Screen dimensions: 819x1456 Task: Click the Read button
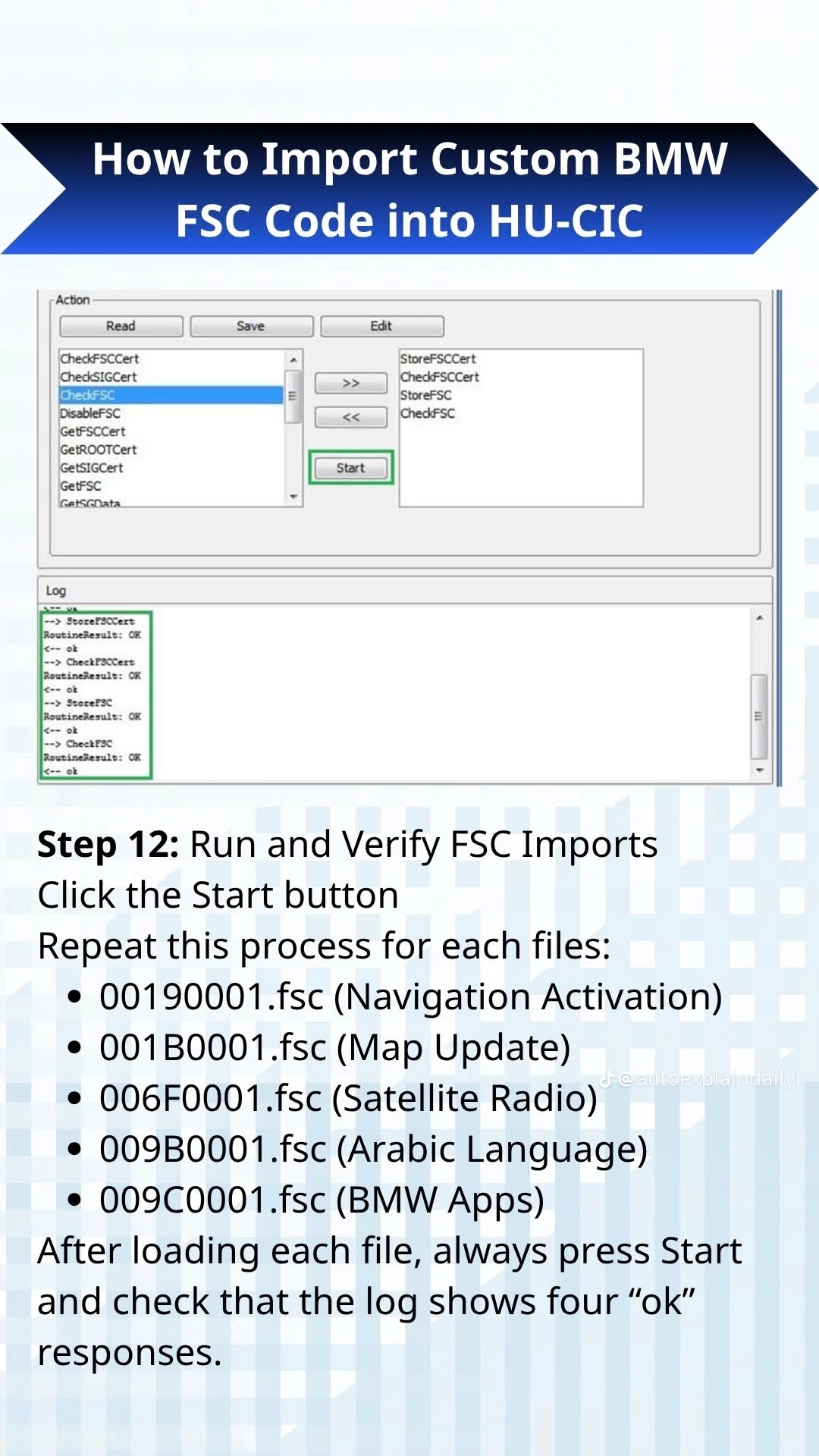click(121, 326)
